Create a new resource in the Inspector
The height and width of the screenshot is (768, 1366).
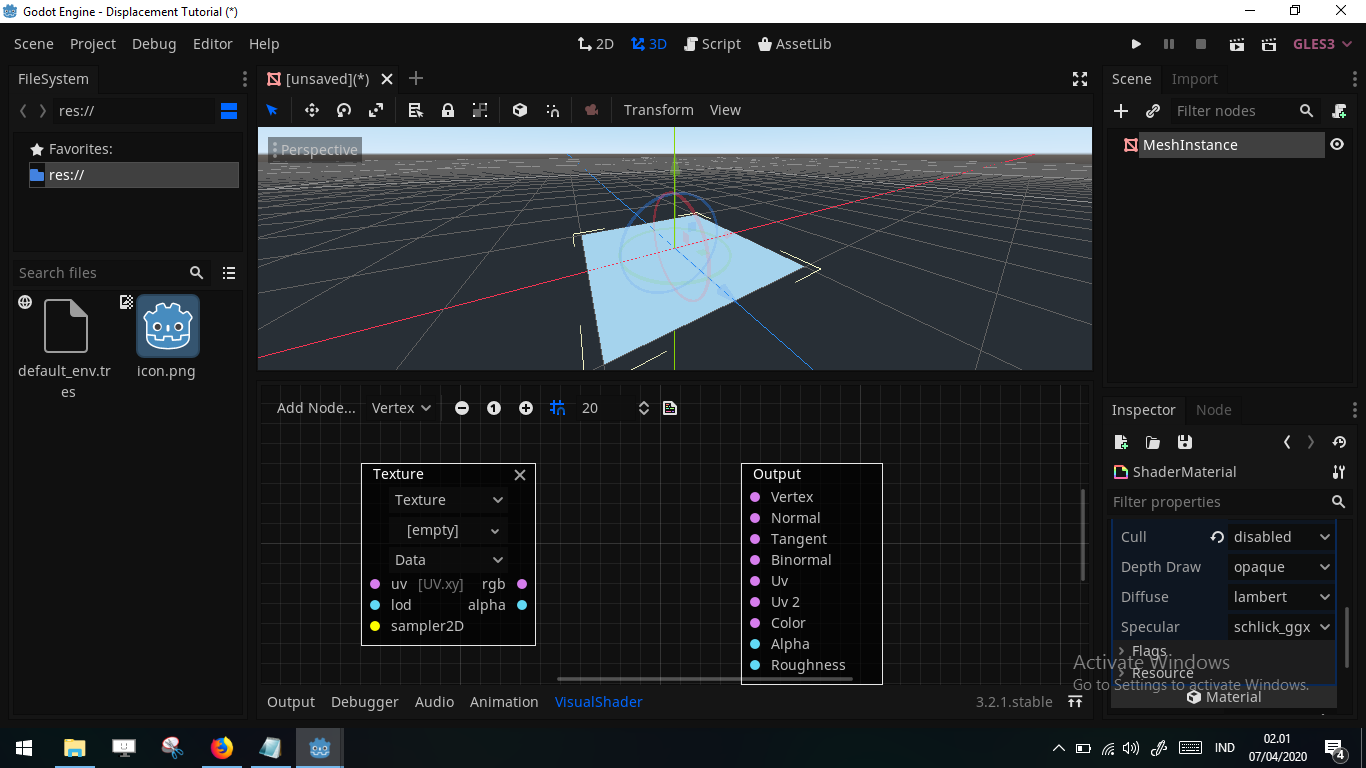1121,442
